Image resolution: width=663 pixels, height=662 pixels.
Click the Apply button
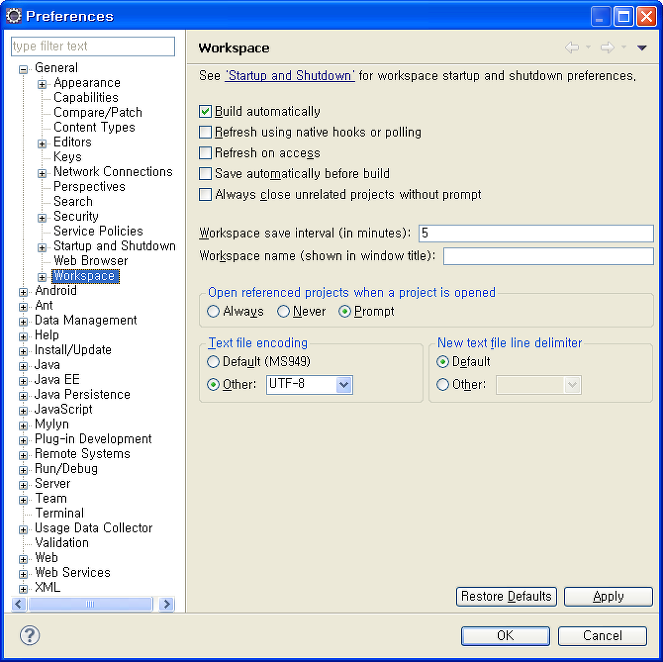click(608, 596)
